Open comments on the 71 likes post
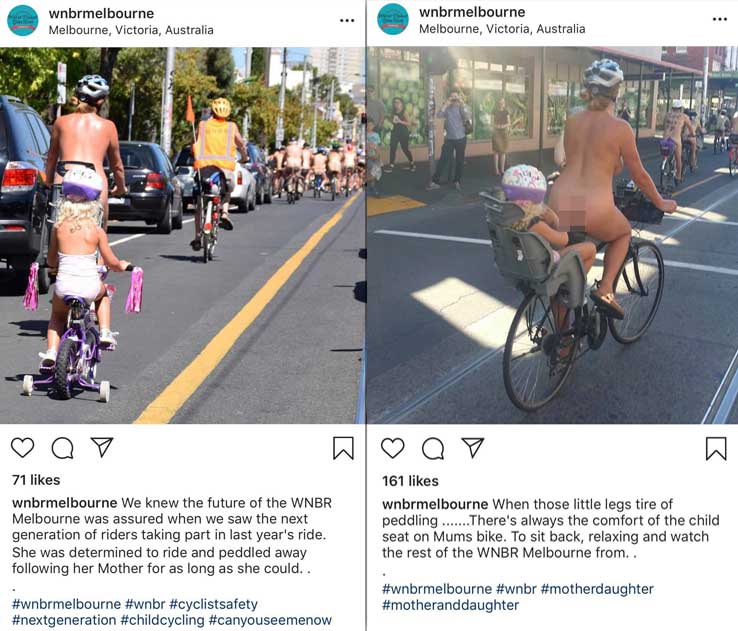The image size is (738, 631). pyautogui.click(x=63, y=448)
